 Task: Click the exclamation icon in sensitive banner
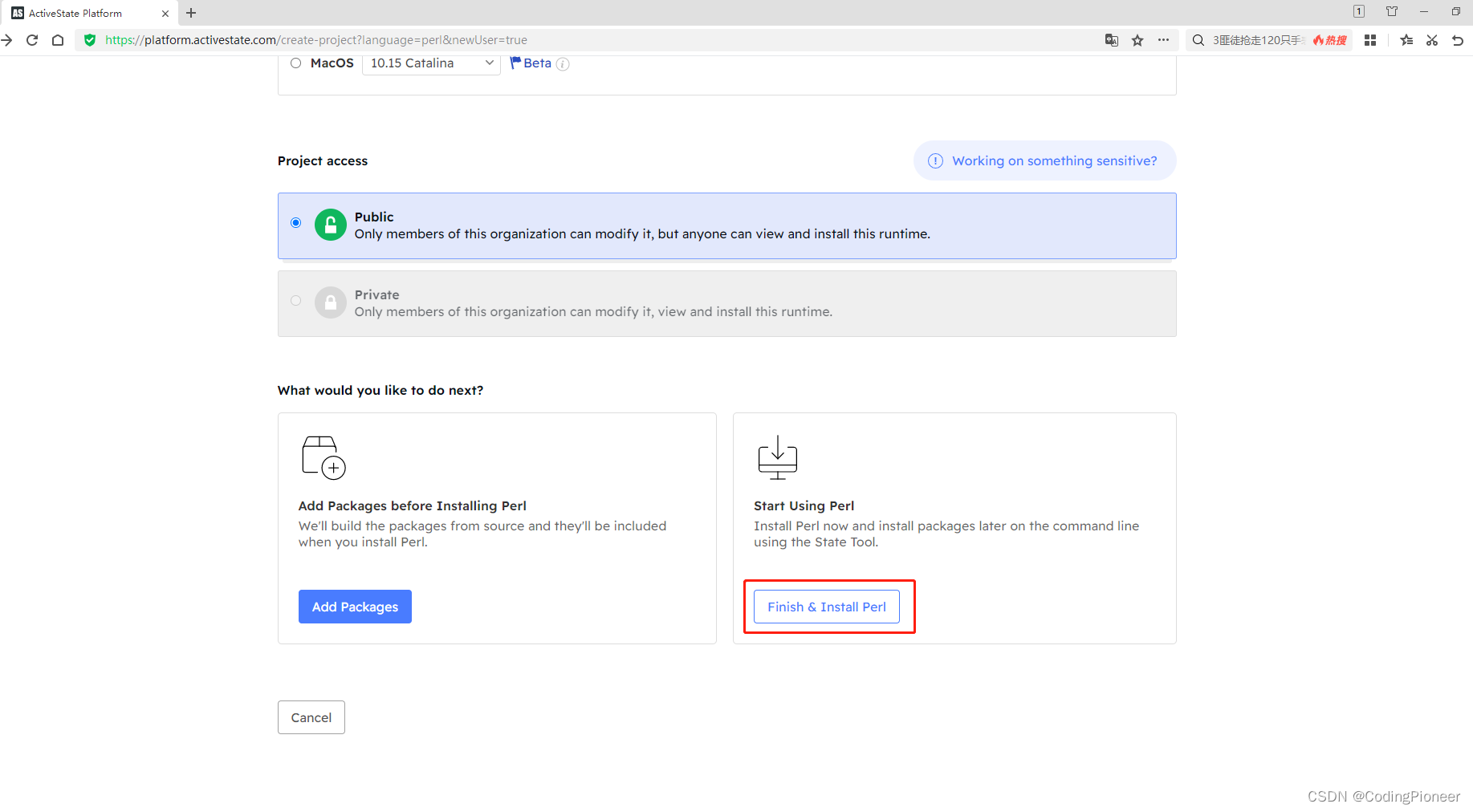(935, 160)
